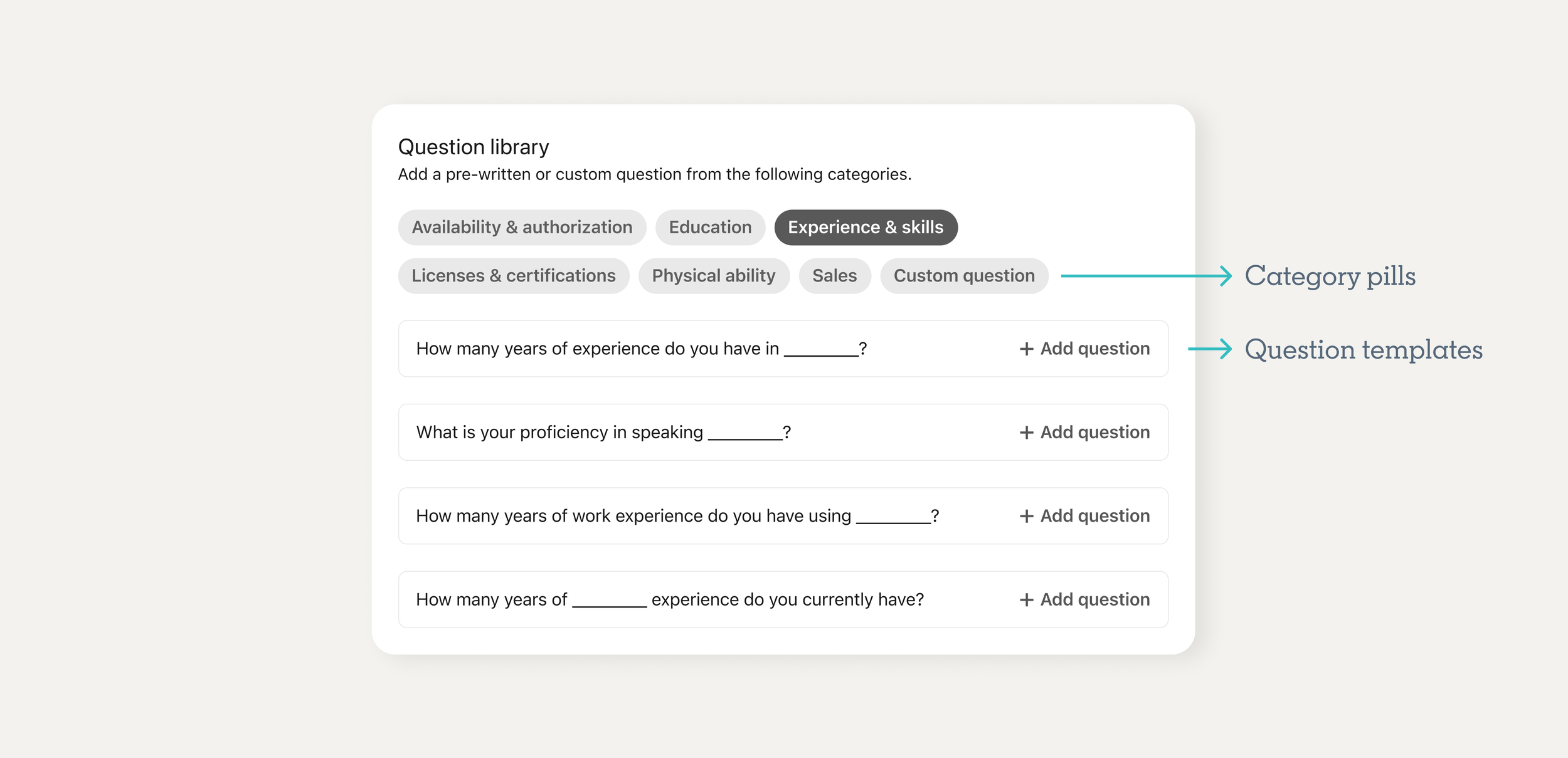Image resolution: width=1568 pixels, height=758 pixels.
Task: Switch to the Education category
Action: pyautogui.click(x=710, y=228)
